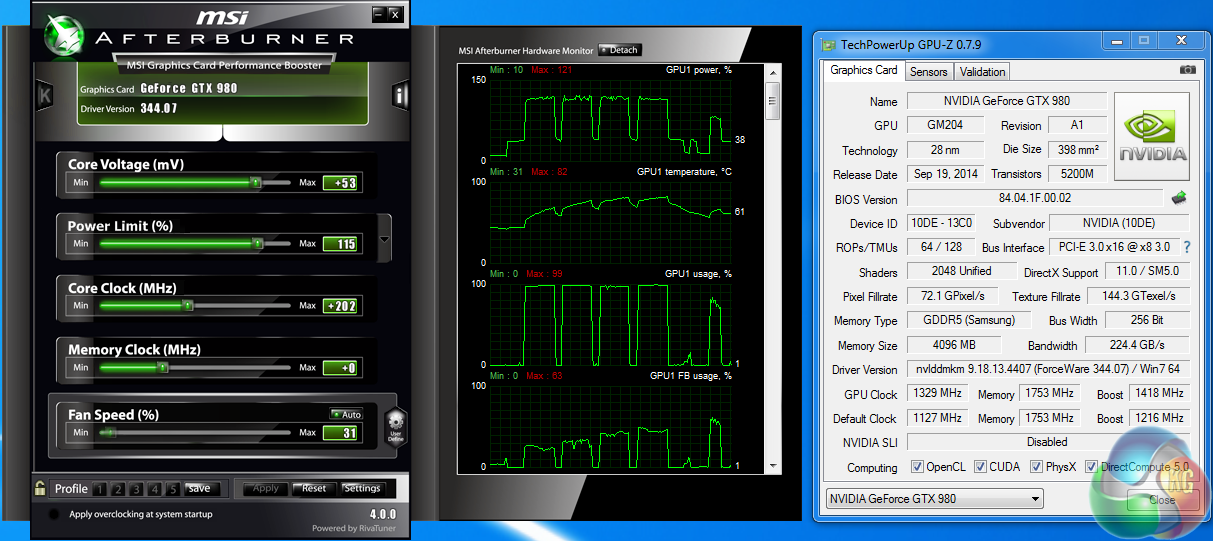Click the Power Limit value field 115
Viewport: 1213px width, 541px height.
pyautogui.click(x=340, y=243)
